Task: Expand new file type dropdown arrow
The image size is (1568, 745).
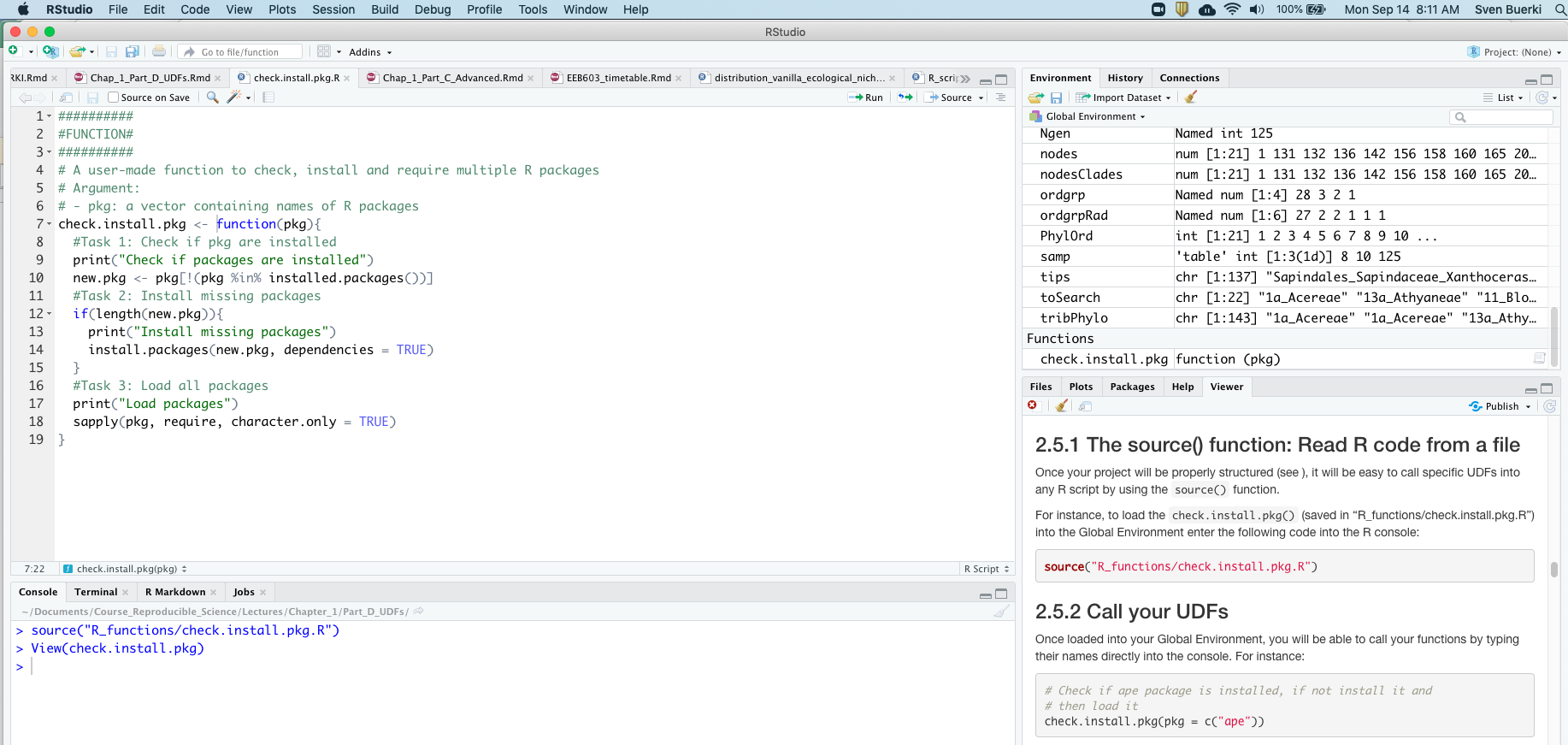Action: pyautogui.click(x=31, y=52)
